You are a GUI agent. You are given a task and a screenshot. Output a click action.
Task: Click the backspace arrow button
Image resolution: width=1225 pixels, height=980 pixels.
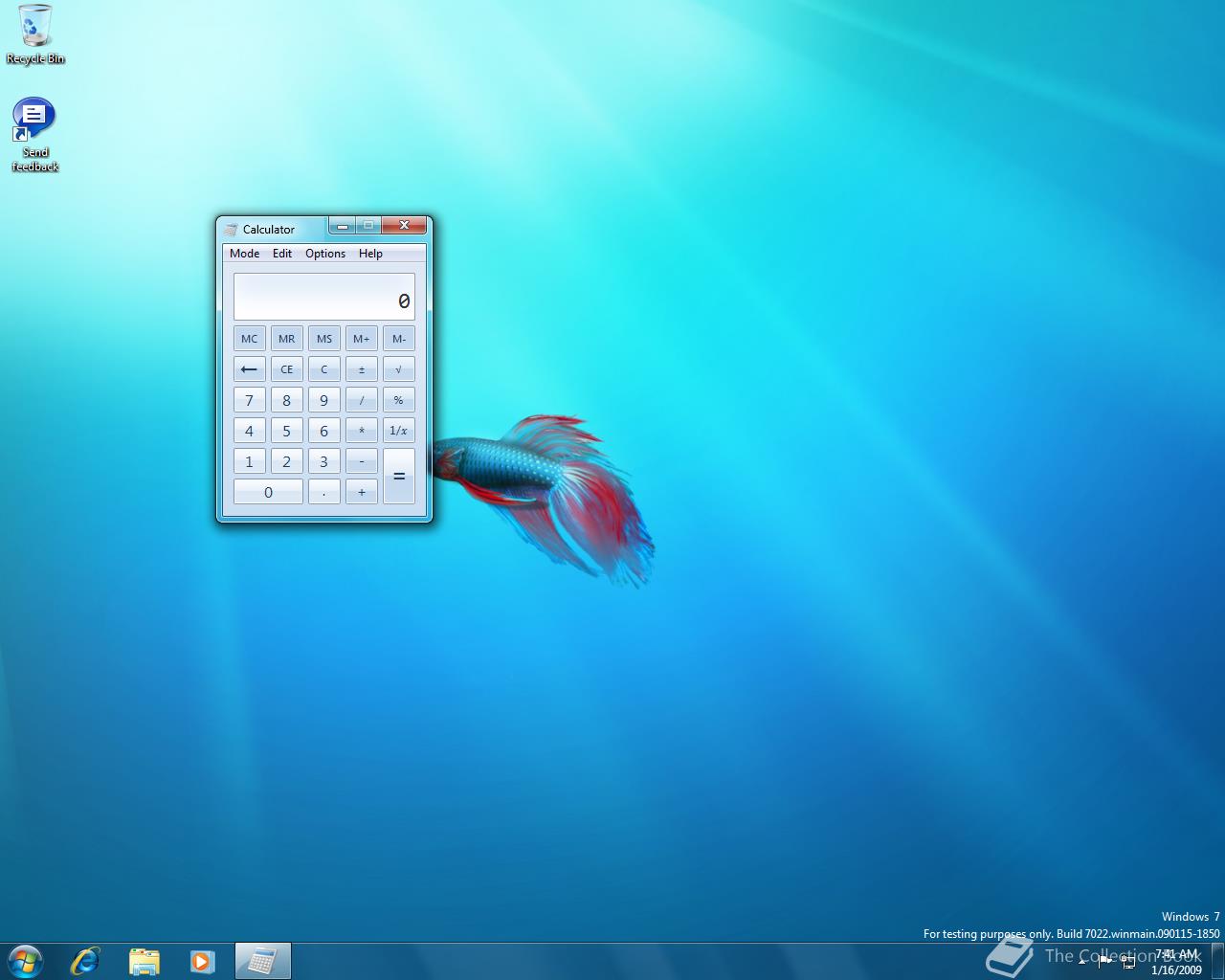click(250, 369)
